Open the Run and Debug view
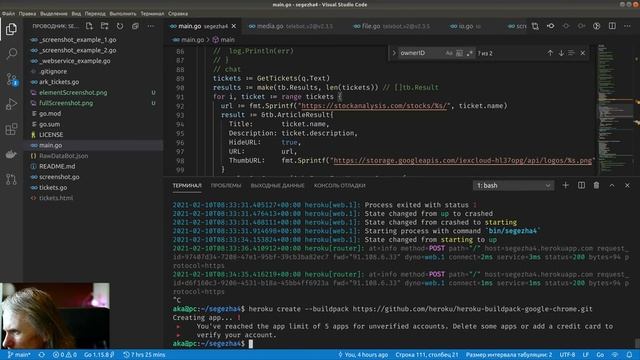The width and height of the screenshot is (640, 360). (11, 104)
